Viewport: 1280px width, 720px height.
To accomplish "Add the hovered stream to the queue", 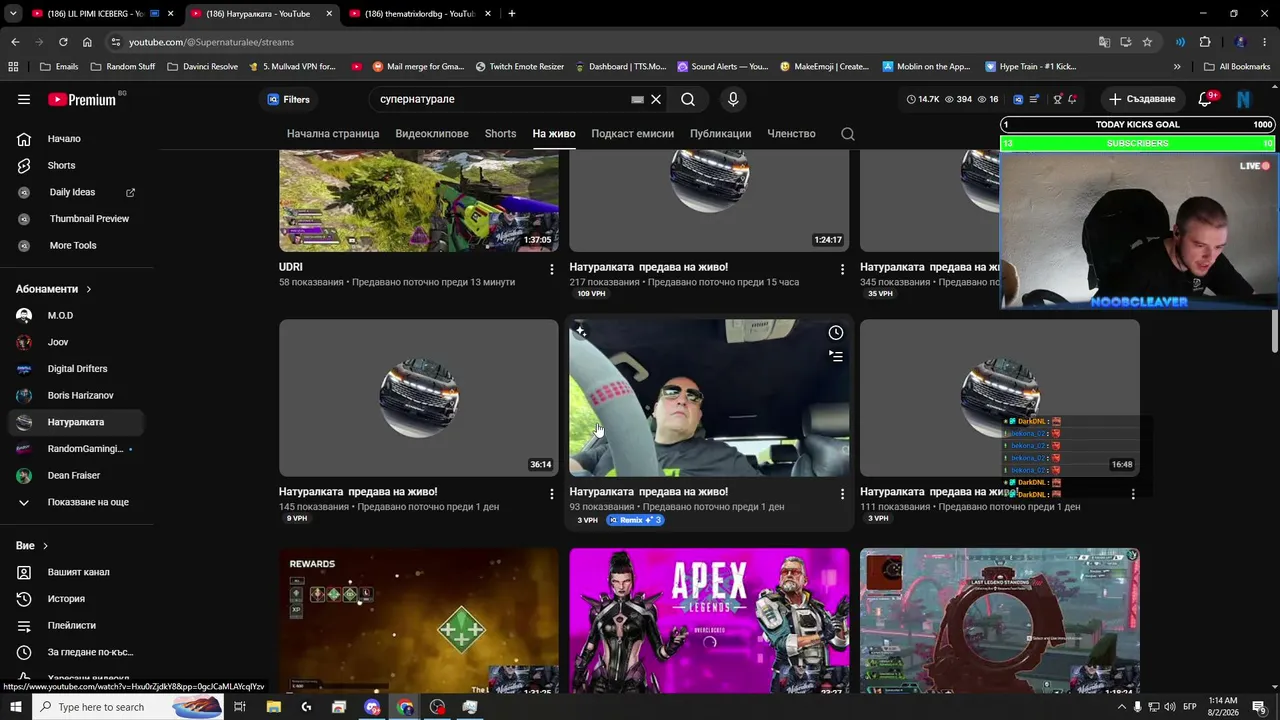I will pyautogui.click(x=836, y=356).
